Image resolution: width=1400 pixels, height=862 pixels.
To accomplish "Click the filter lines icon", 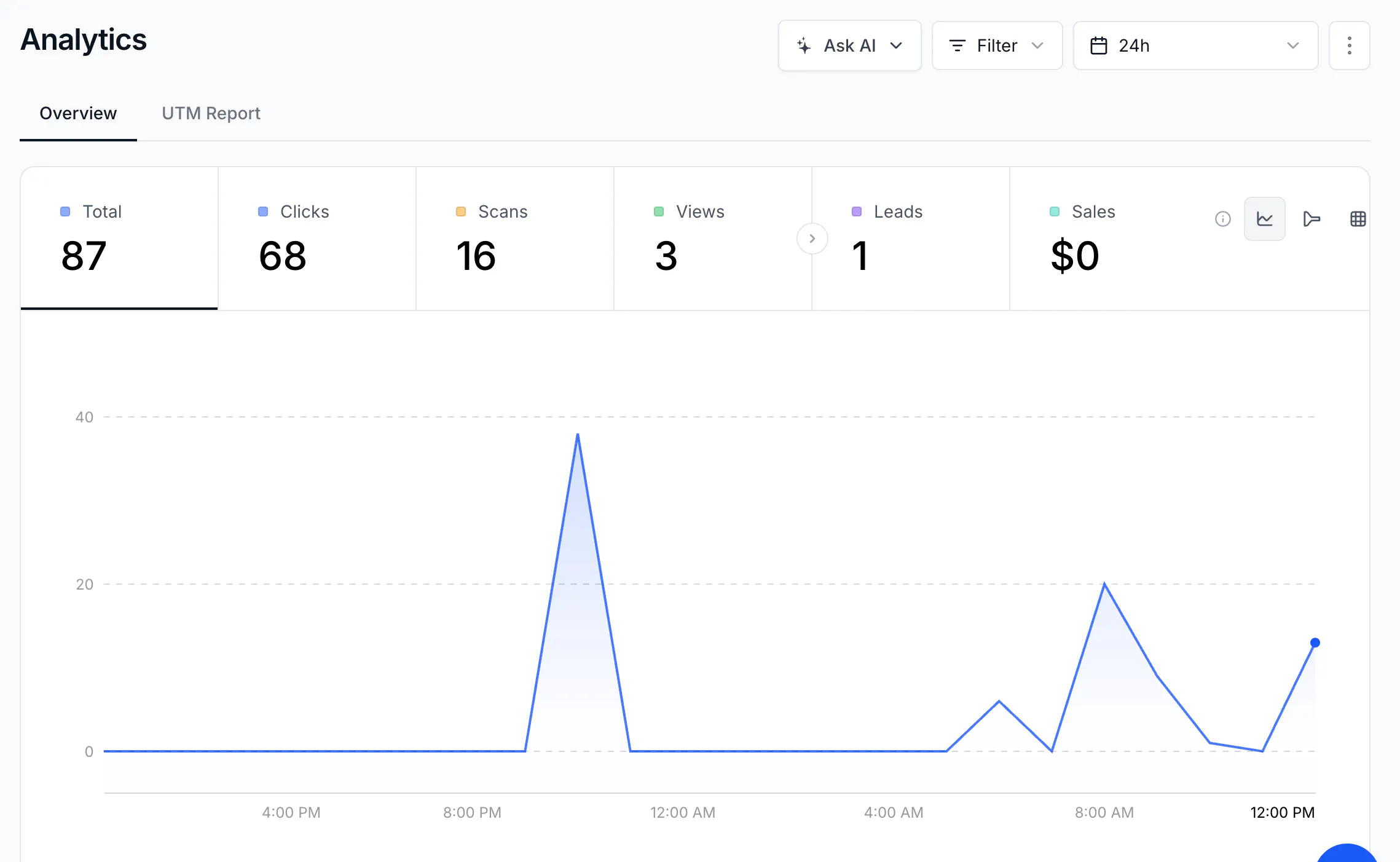I will point(957,45).
